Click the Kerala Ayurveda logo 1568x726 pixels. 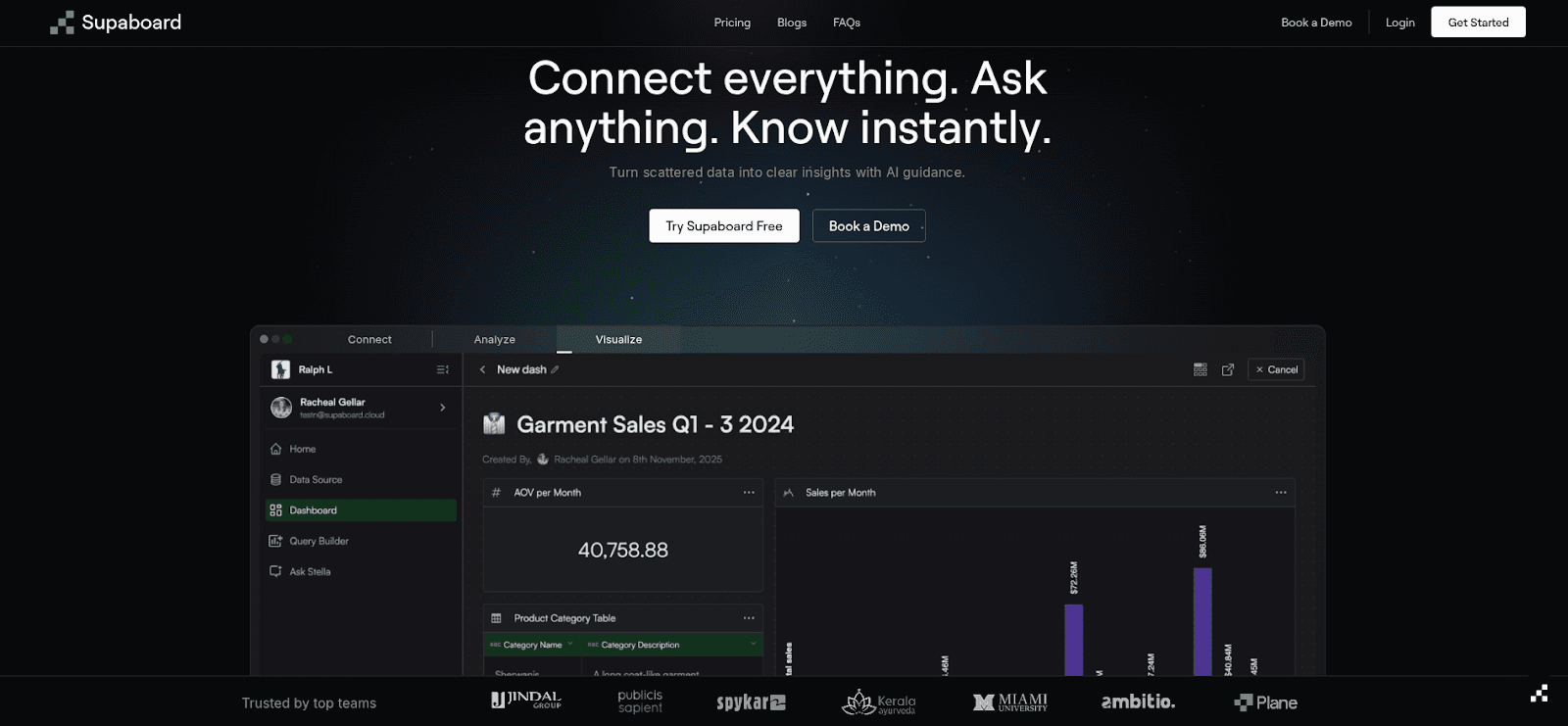coord(878,702)
